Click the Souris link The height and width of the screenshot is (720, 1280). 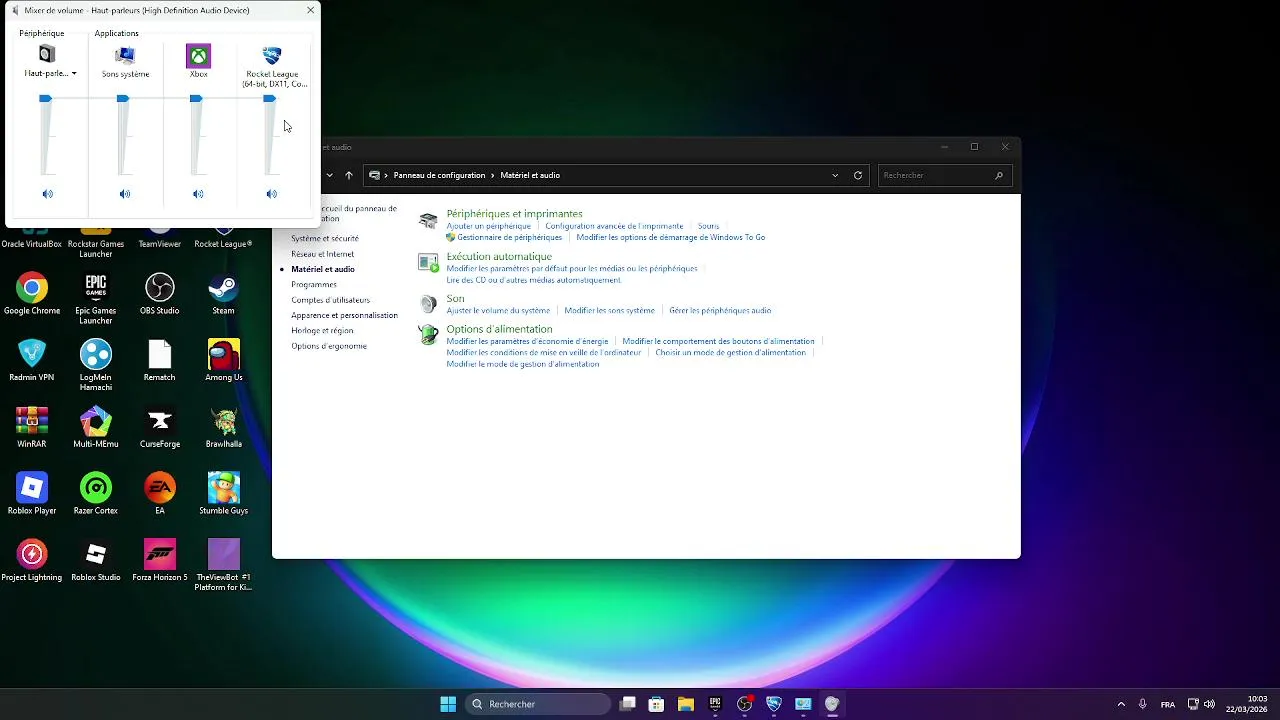point(708,226)
